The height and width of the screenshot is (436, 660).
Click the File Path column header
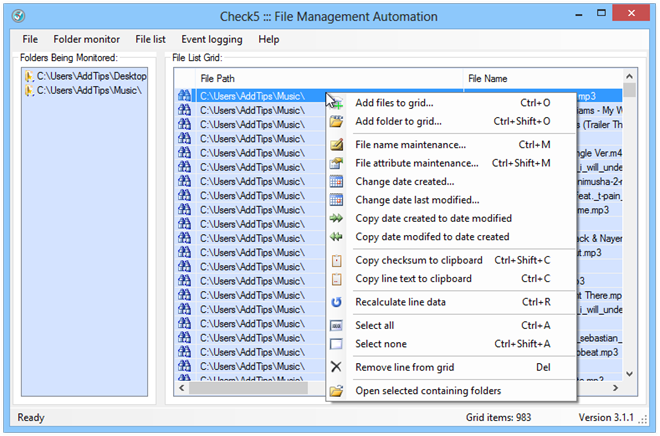click(329, 79)
